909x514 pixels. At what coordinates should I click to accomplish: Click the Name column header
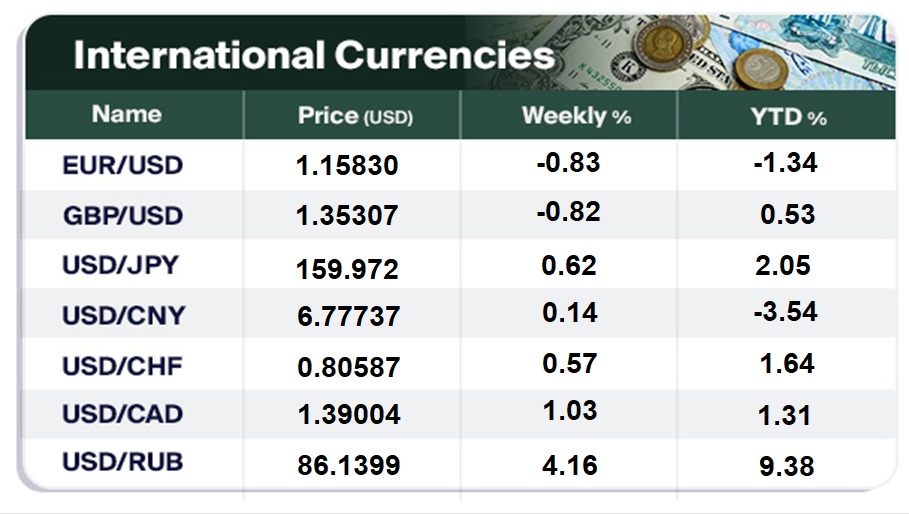coord(126,114)
